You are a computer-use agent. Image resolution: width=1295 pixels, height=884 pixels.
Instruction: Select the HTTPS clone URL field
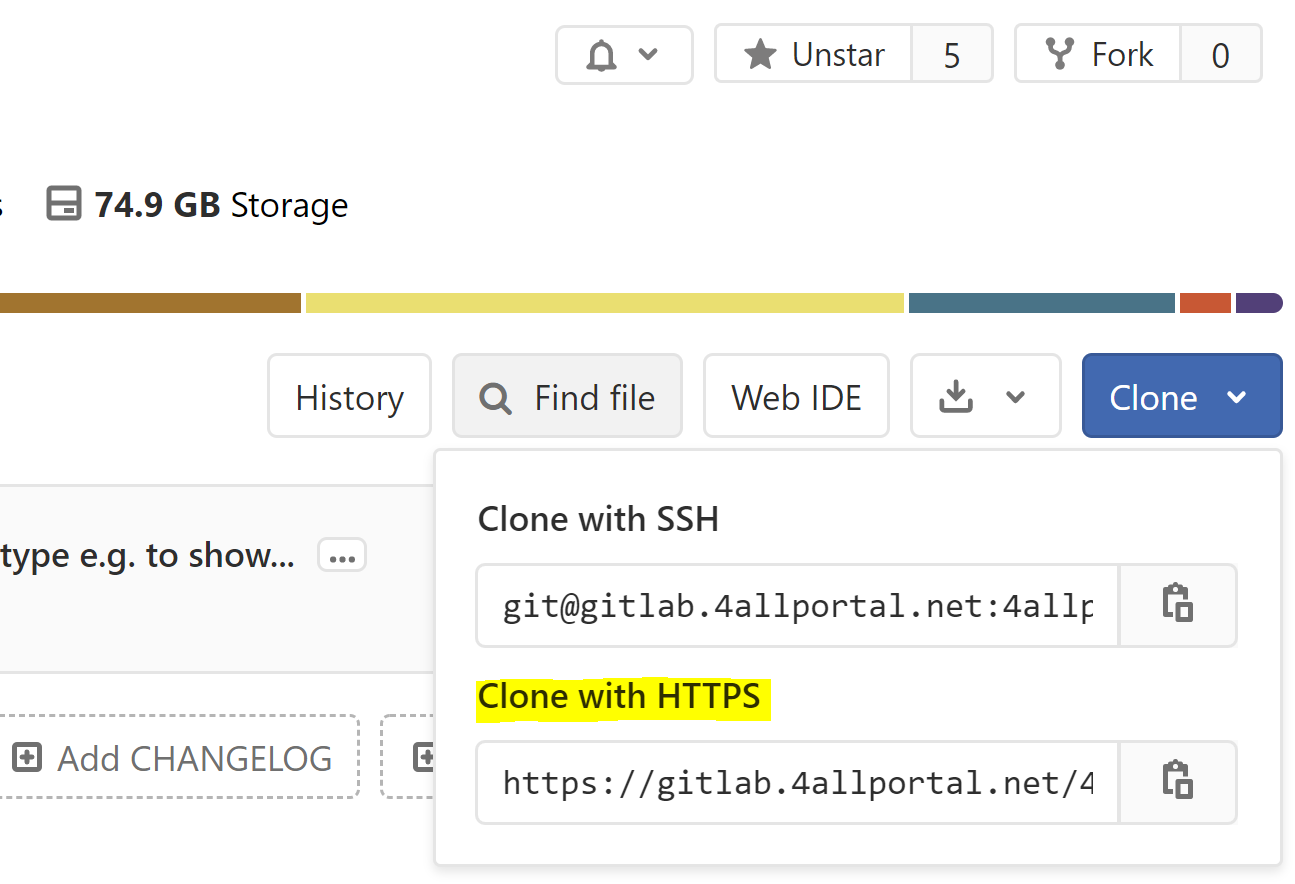pyautogui.click(x=798, y=782)
